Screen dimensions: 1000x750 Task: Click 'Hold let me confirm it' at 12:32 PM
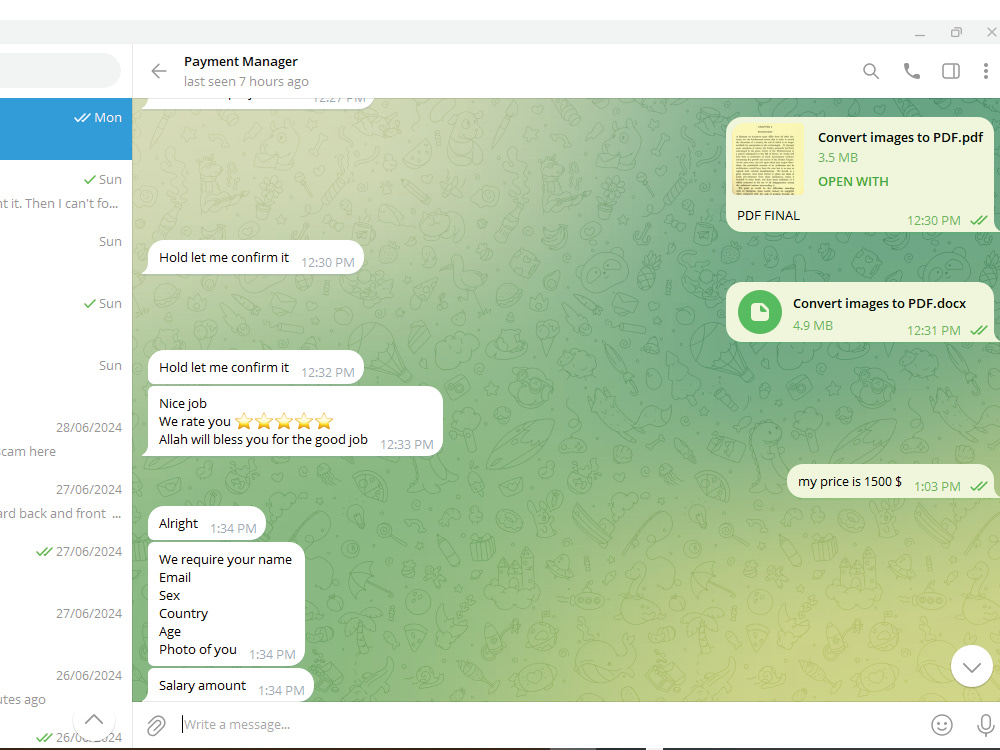[255, 368]
